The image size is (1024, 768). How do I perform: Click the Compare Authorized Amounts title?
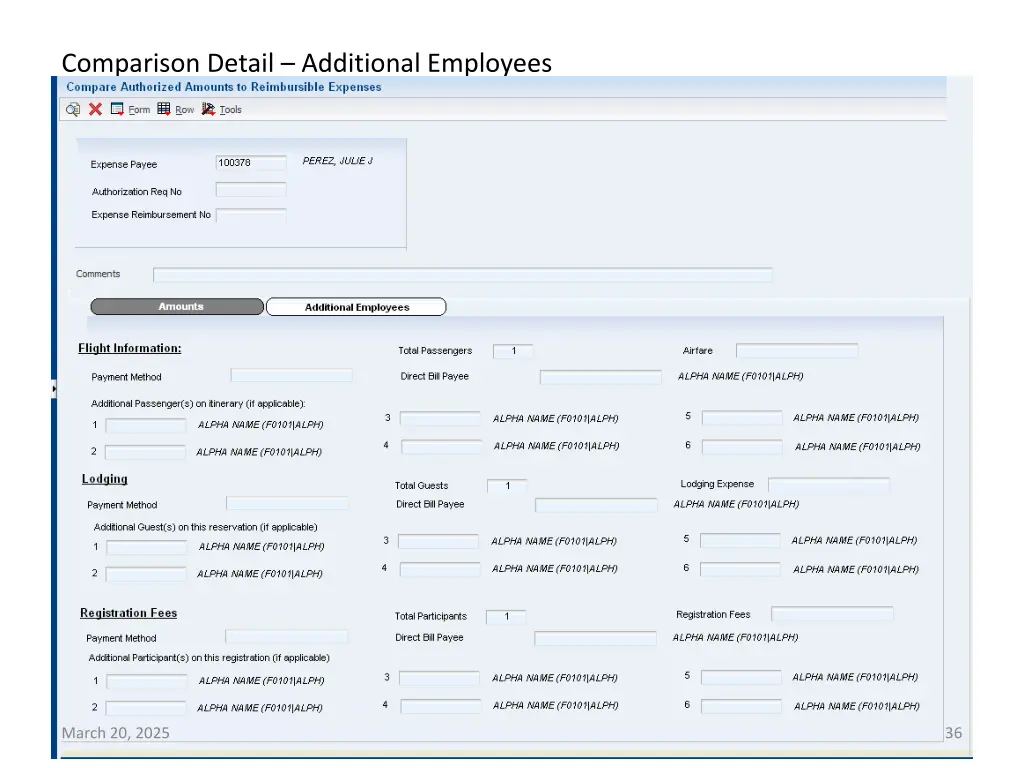[223, 87]
